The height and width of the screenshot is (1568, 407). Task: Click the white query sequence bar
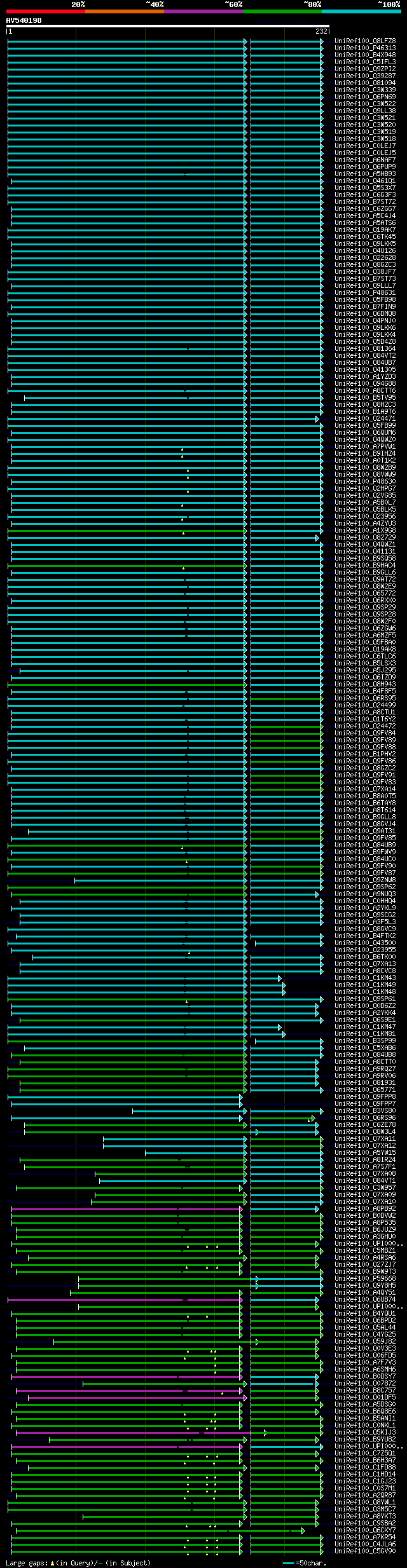pos(167,26)
